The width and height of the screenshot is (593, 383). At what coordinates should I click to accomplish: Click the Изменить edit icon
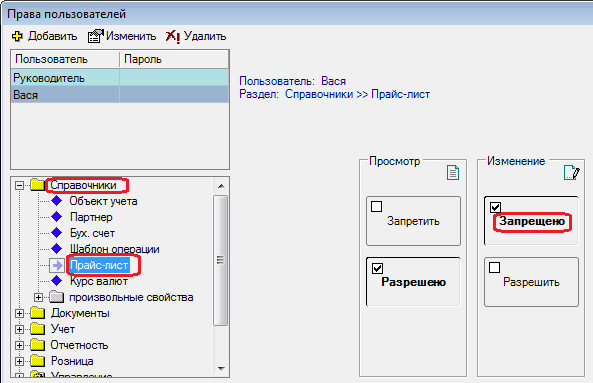point(96,36)
